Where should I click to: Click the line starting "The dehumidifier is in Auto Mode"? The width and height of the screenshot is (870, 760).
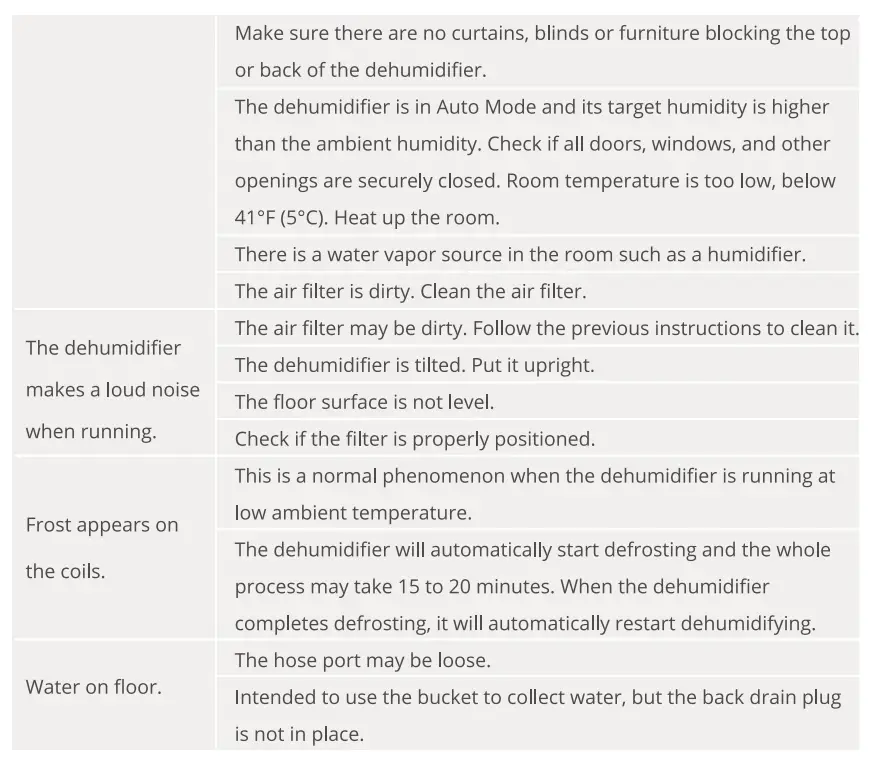532,107
